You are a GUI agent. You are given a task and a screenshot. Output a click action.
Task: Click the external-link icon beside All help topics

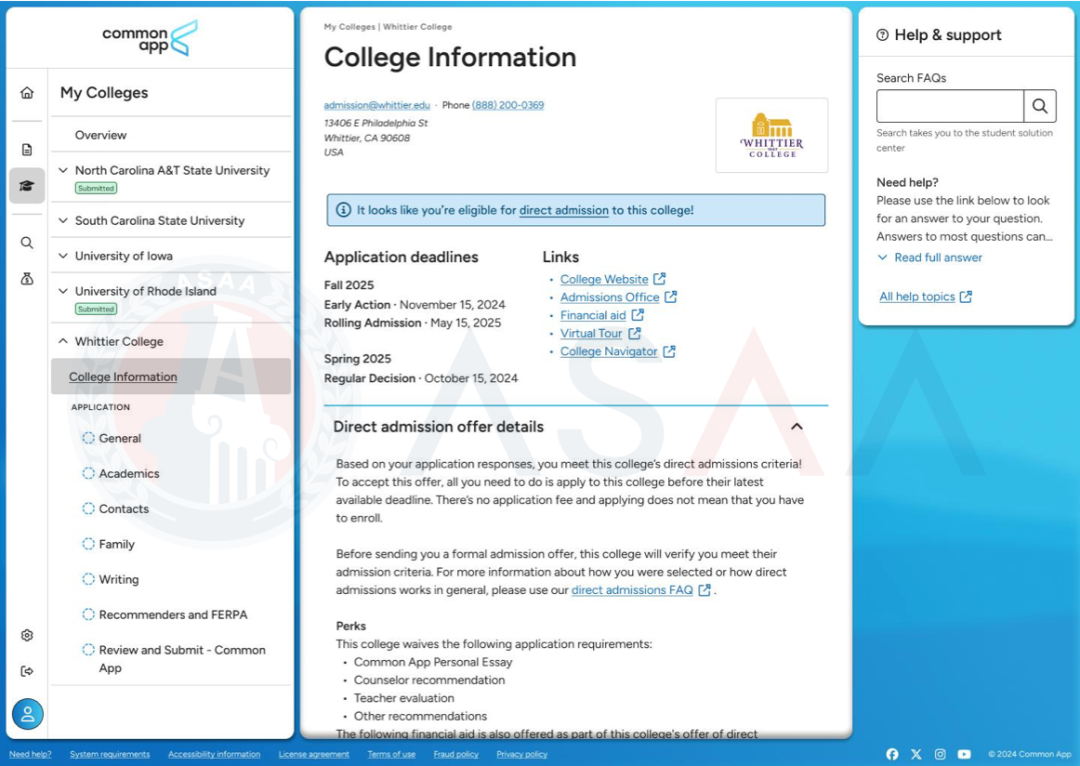pyautogui.click(x=966, y=297)
